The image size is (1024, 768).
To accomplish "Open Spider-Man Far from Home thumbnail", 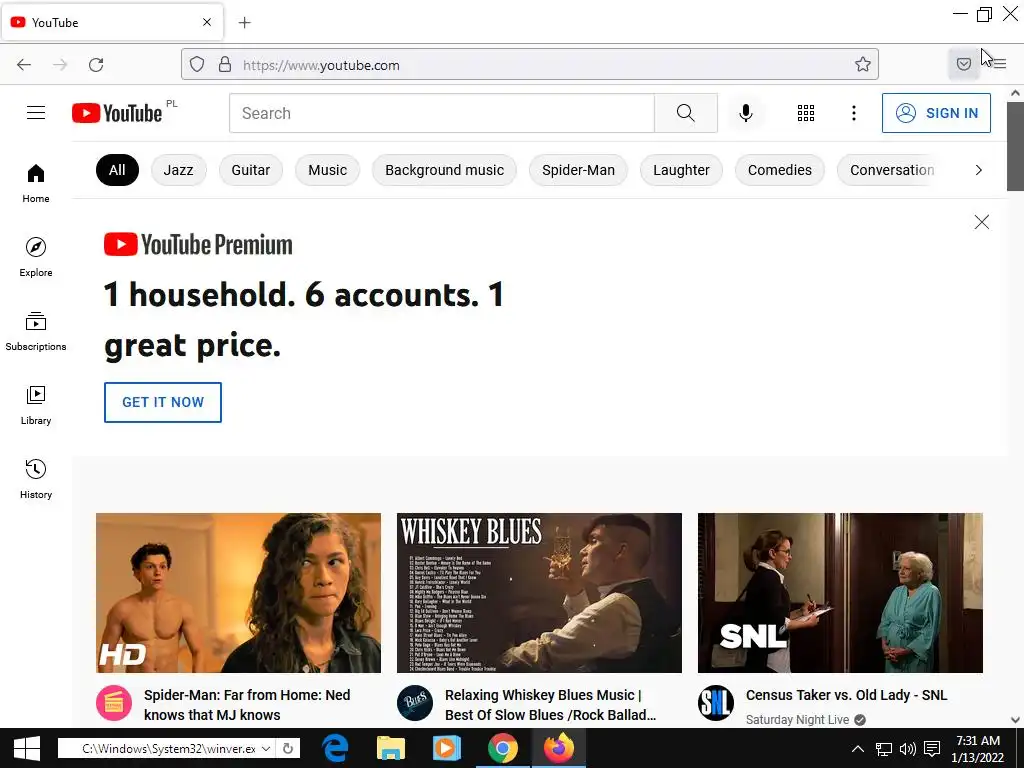I will point(238,593).
